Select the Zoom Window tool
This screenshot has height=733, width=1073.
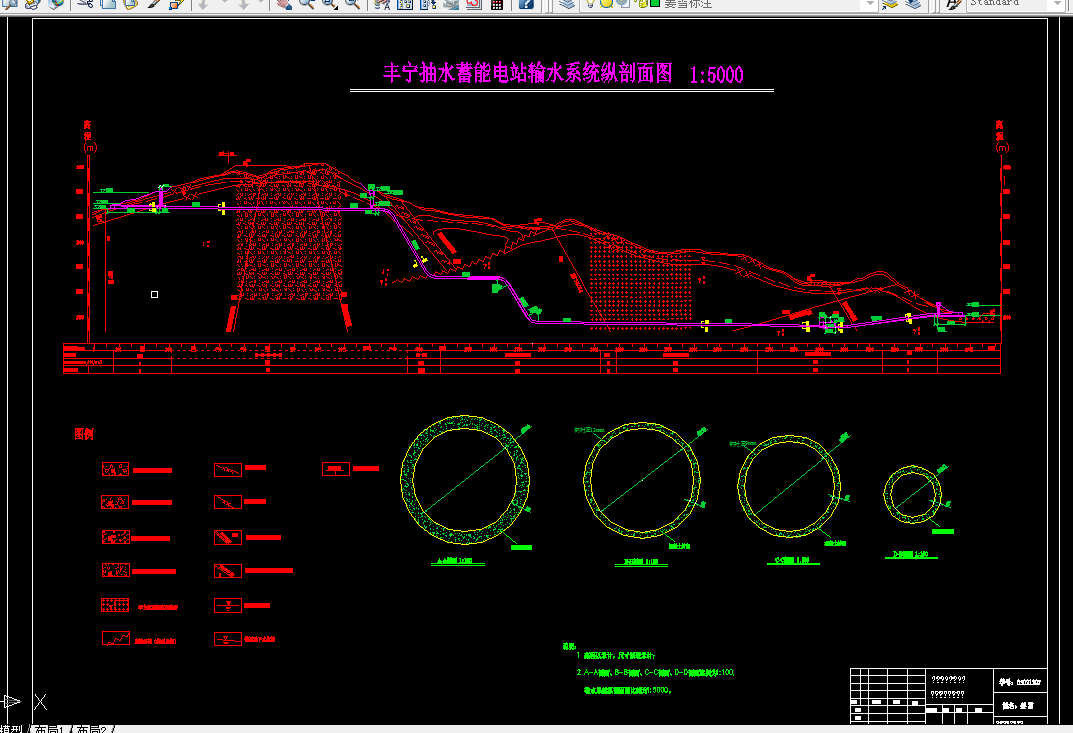tap(329, 3)
